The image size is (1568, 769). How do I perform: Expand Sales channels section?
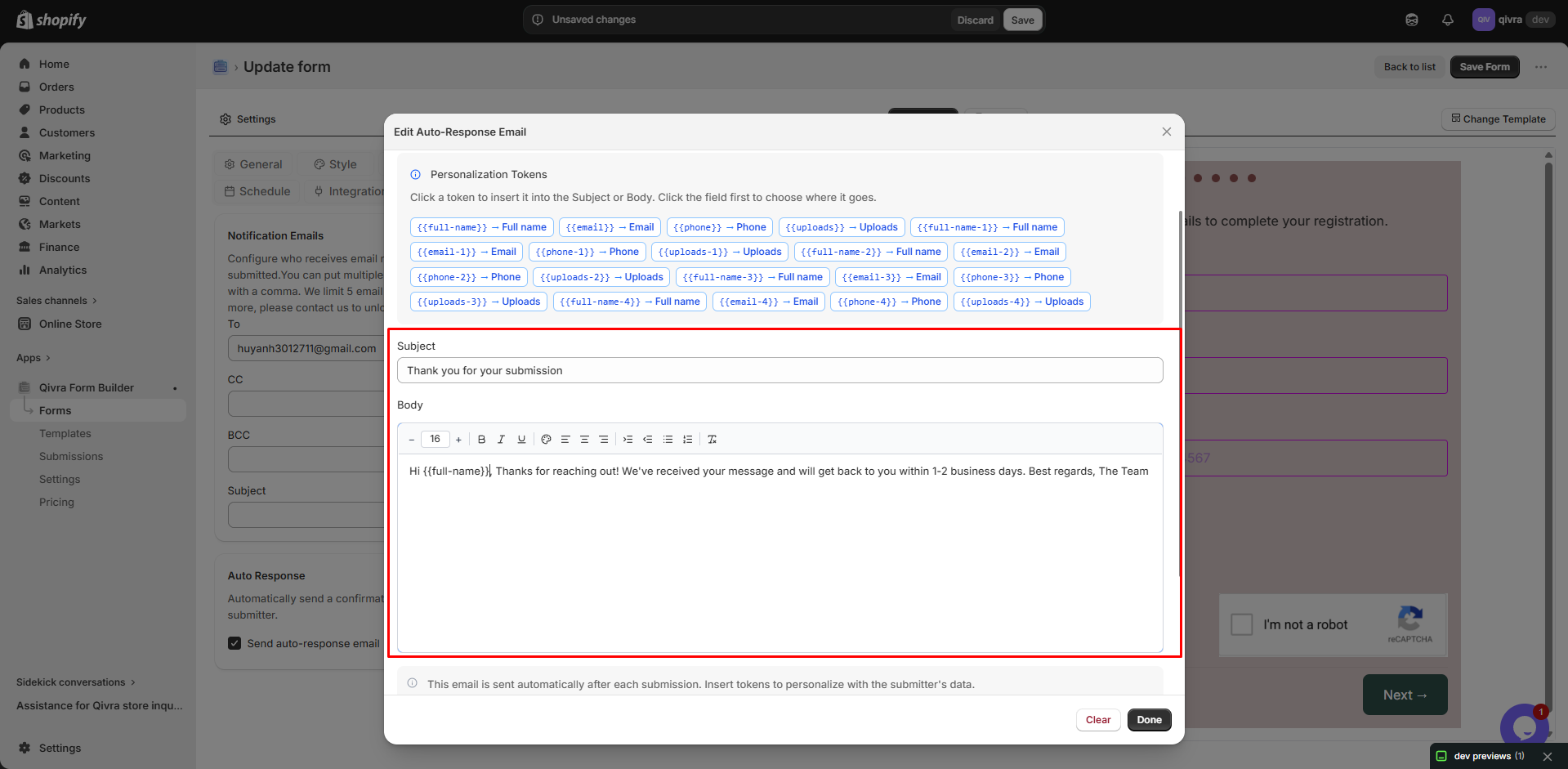pos(56,301)
